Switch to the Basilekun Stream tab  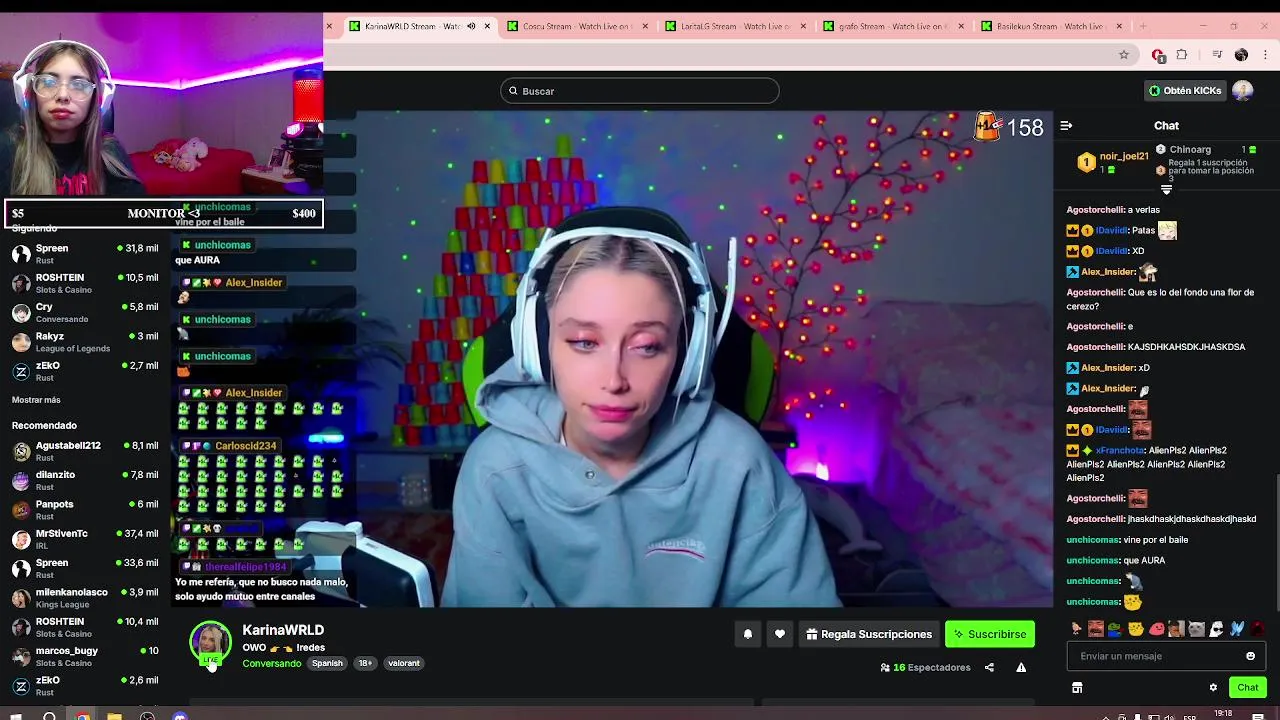[x=1050, y=26]
